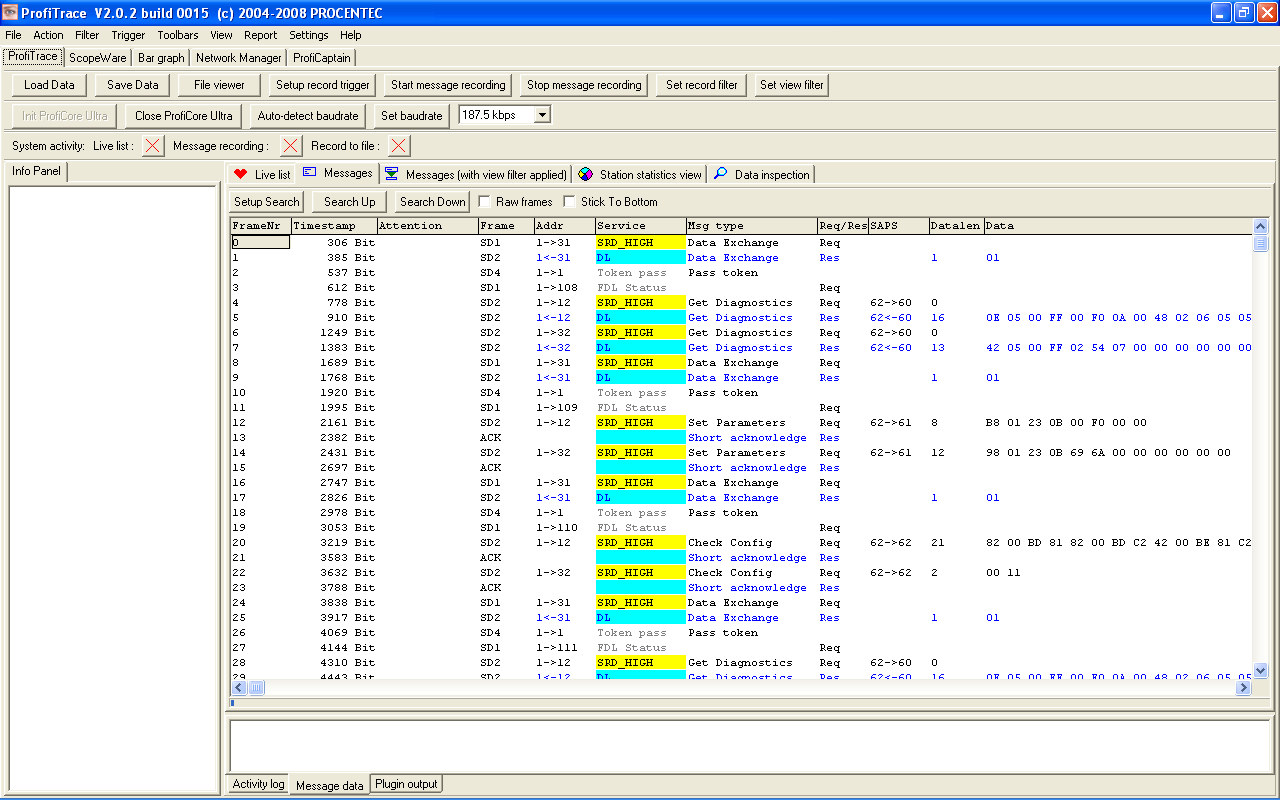The image size is (1280, 800).
Task: Enable the Raw frames checkbox
Action: point(485,202)
